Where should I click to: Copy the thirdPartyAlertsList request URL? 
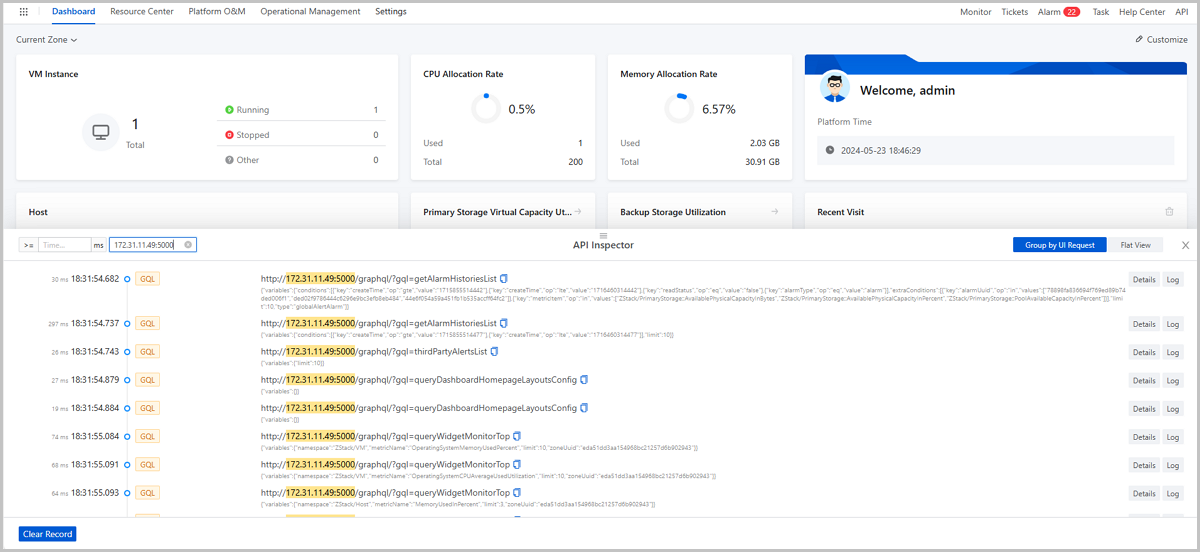tap(495, 352)
